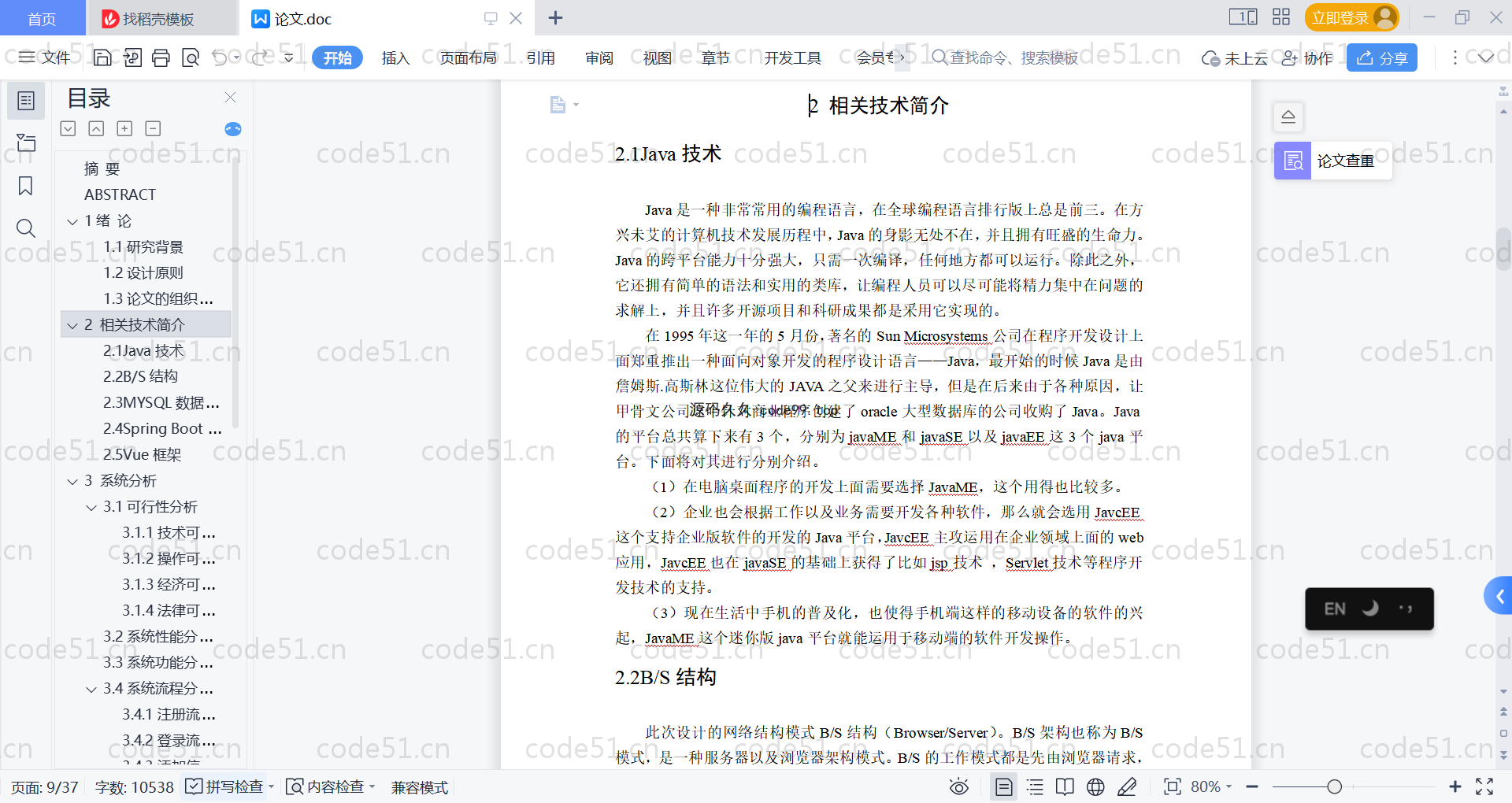Open the search icon in left sidebar

tap(26, 228)
